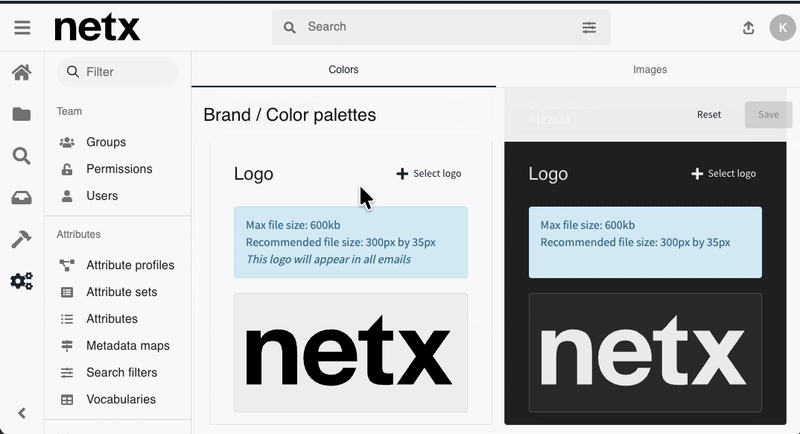Click Select logo in dark palette
The height and width of the screenshot is (434, 800).
723,174
